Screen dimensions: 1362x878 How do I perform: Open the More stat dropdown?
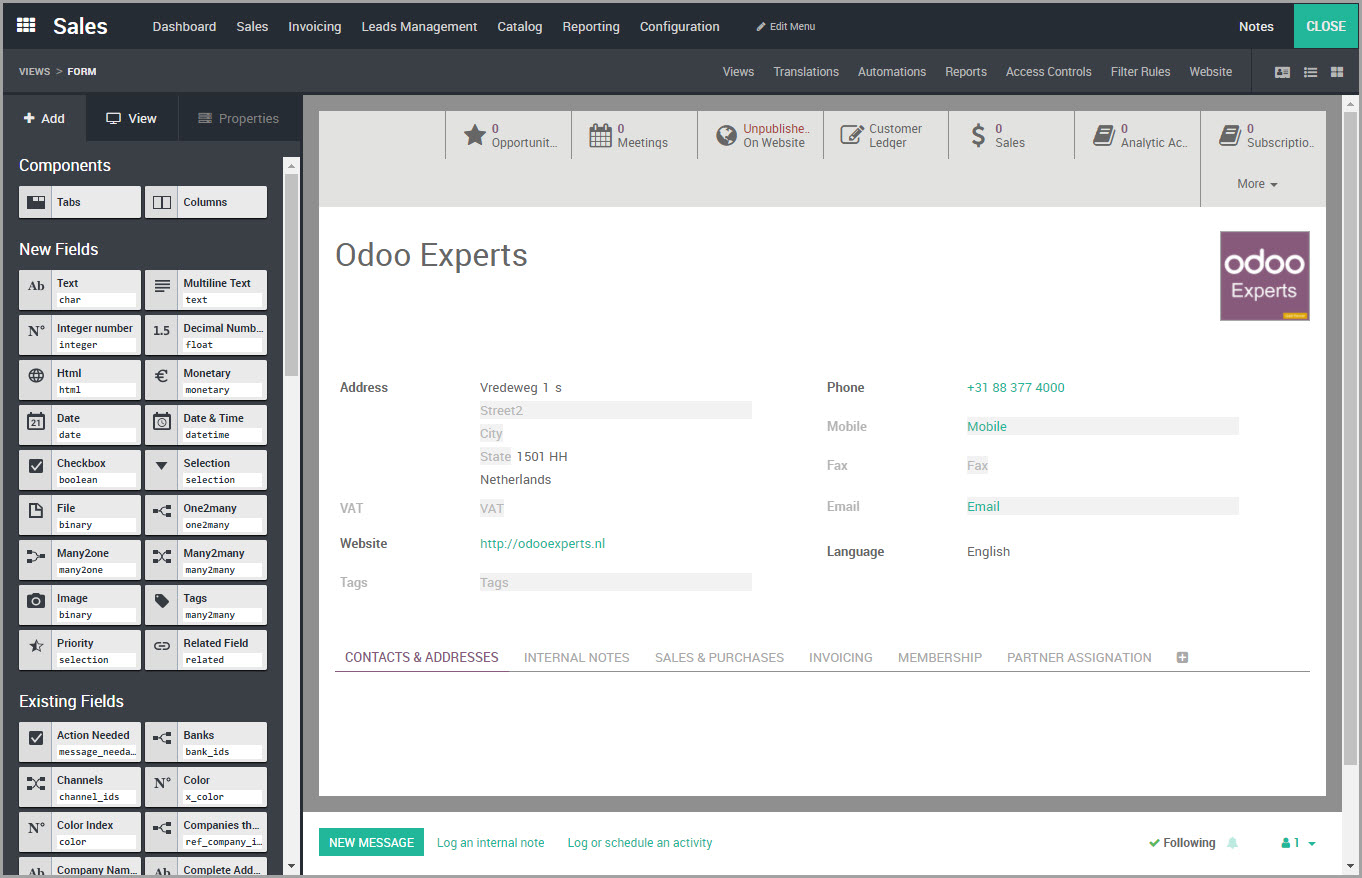(x=1255, y=183)
